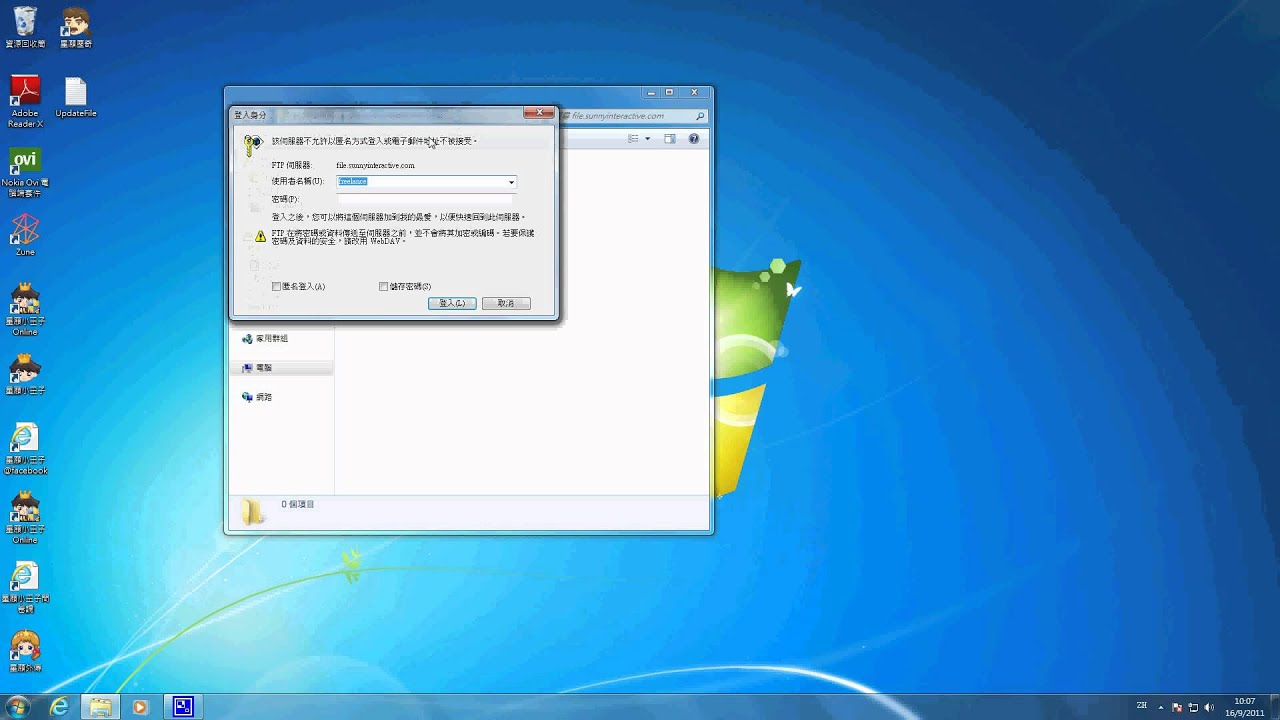This screenshot has width=1280, height=720.
Task: Click the volume speaker tray icon
Action: (x=1209, y=707)
